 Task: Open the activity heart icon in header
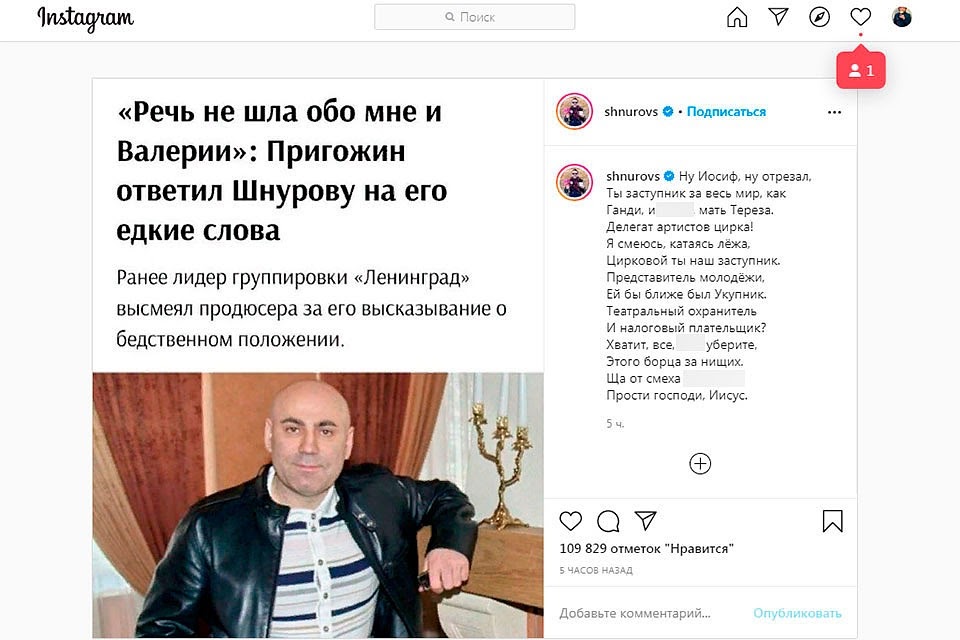pos(860,17)
